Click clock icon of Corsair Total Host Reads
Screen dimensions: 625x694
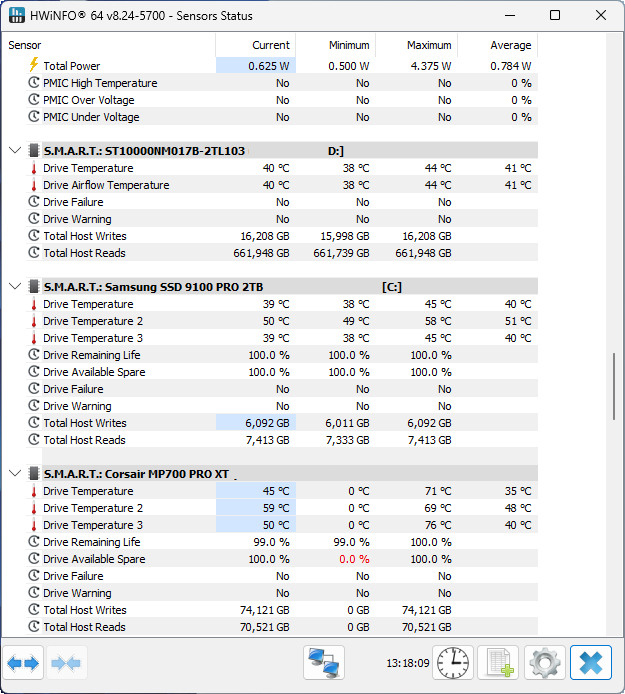coord(34,627)
